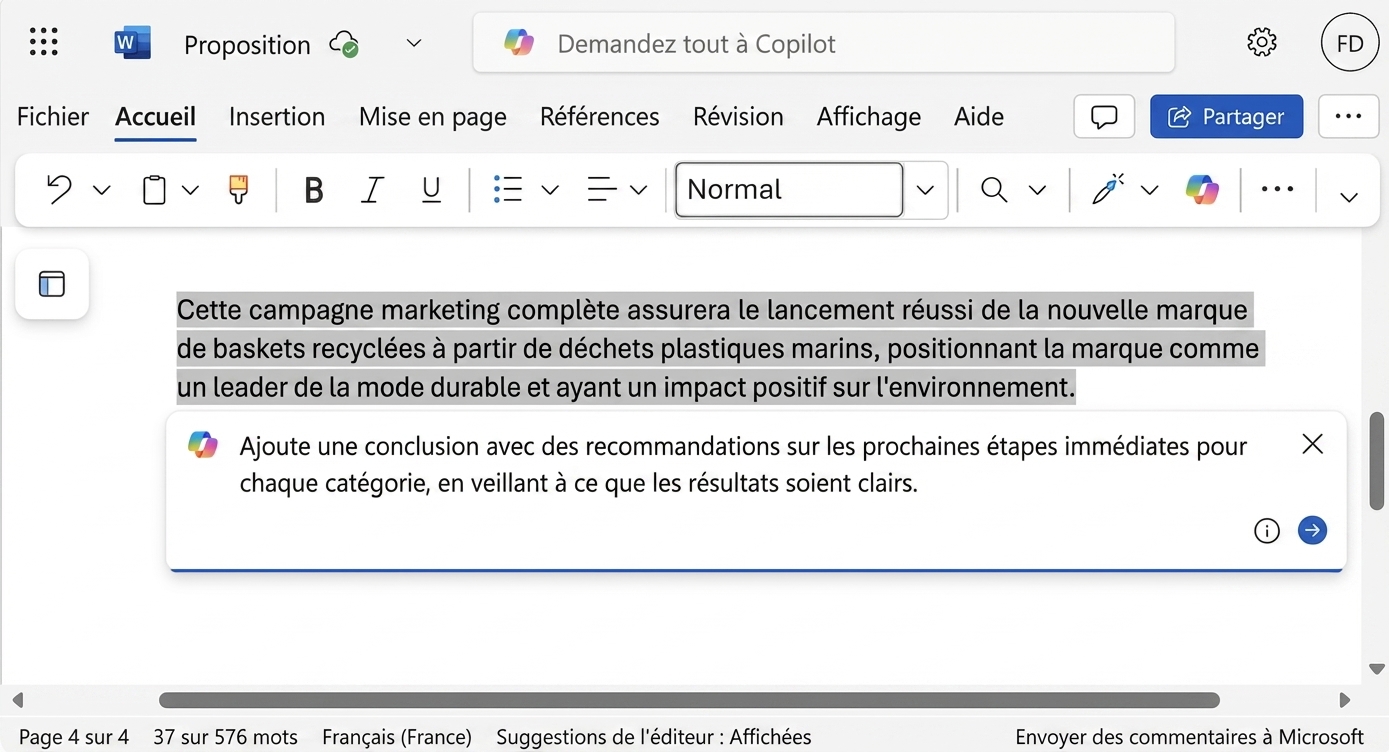This screenshot has height=752, width=1389.
Task: Apply a bulleted list
Action: [x=508, y=189]
